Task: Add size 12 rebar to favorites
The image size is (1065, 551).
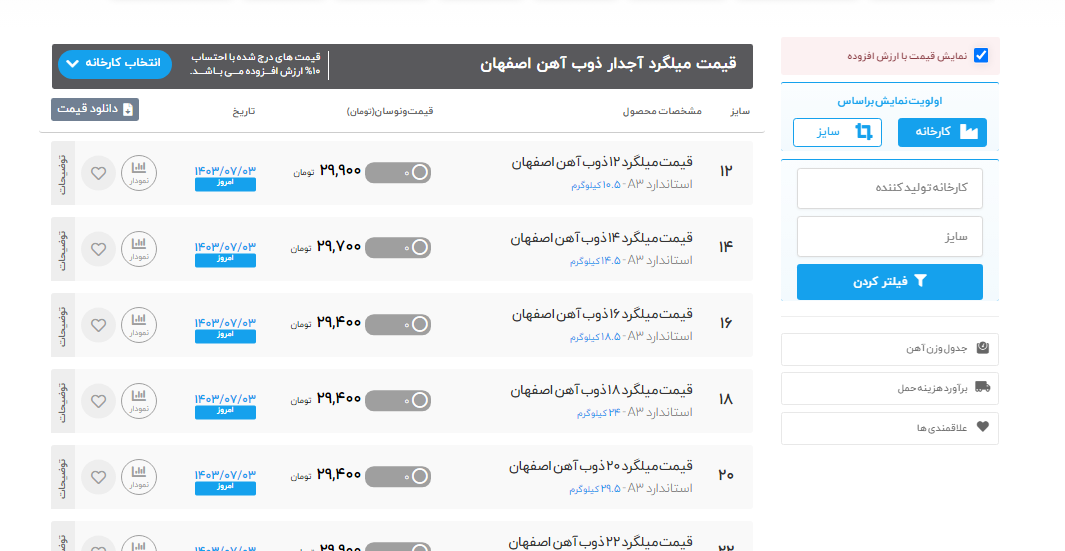Action: [98, 173]
